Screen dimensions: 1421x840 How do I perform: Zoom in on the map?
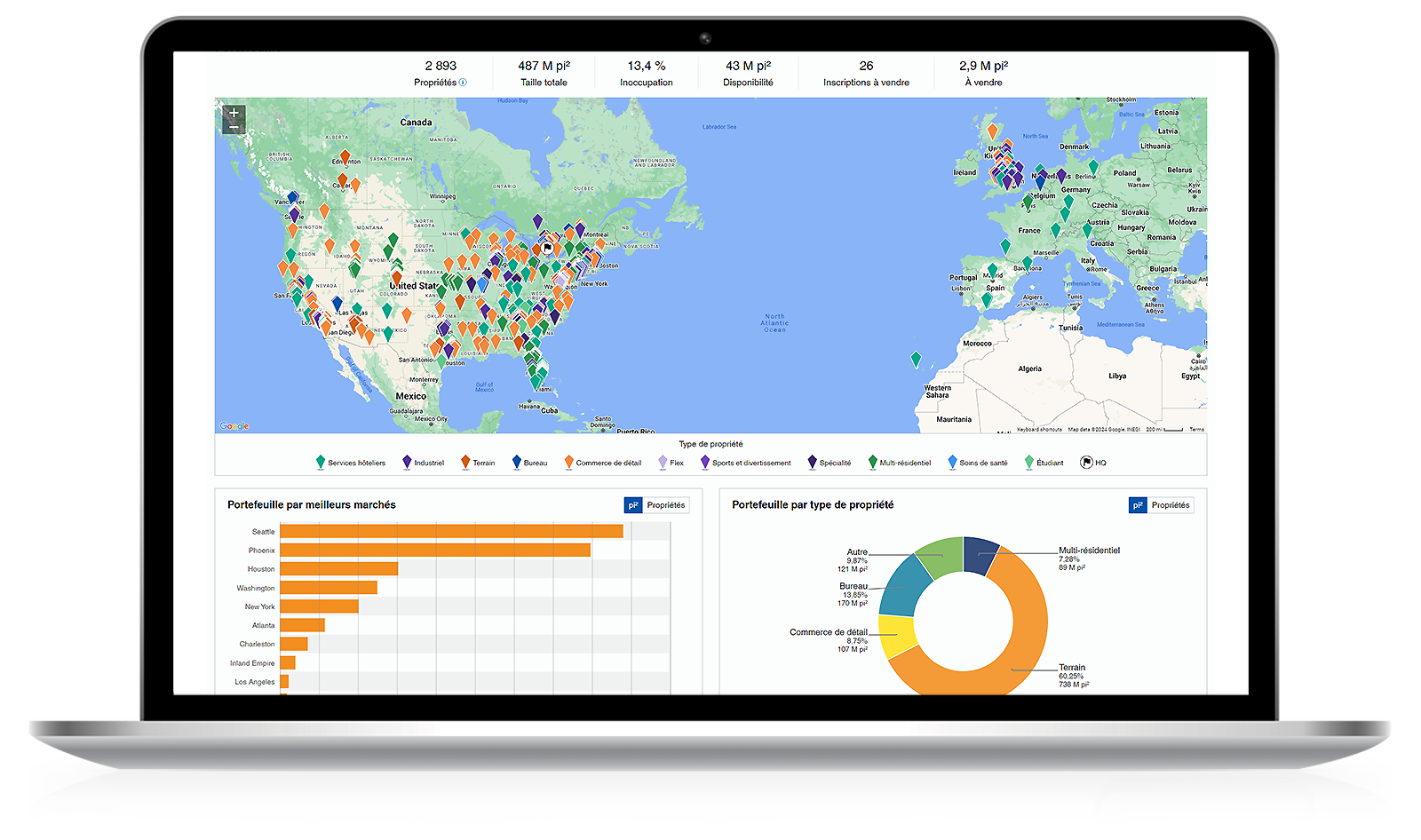[x=234, y=113]
